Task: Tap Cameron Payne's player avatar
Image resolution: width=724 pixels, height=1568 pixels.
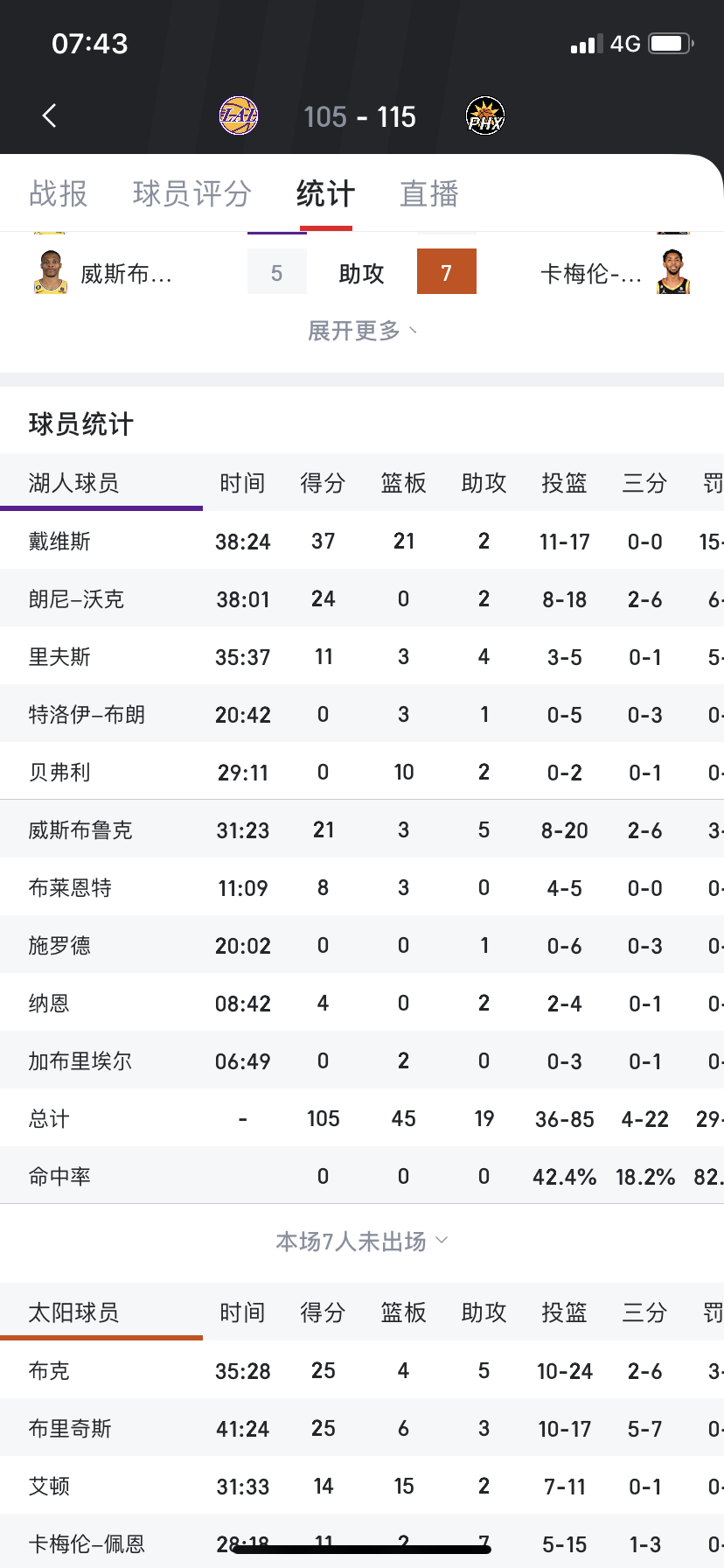Action: 673,272
